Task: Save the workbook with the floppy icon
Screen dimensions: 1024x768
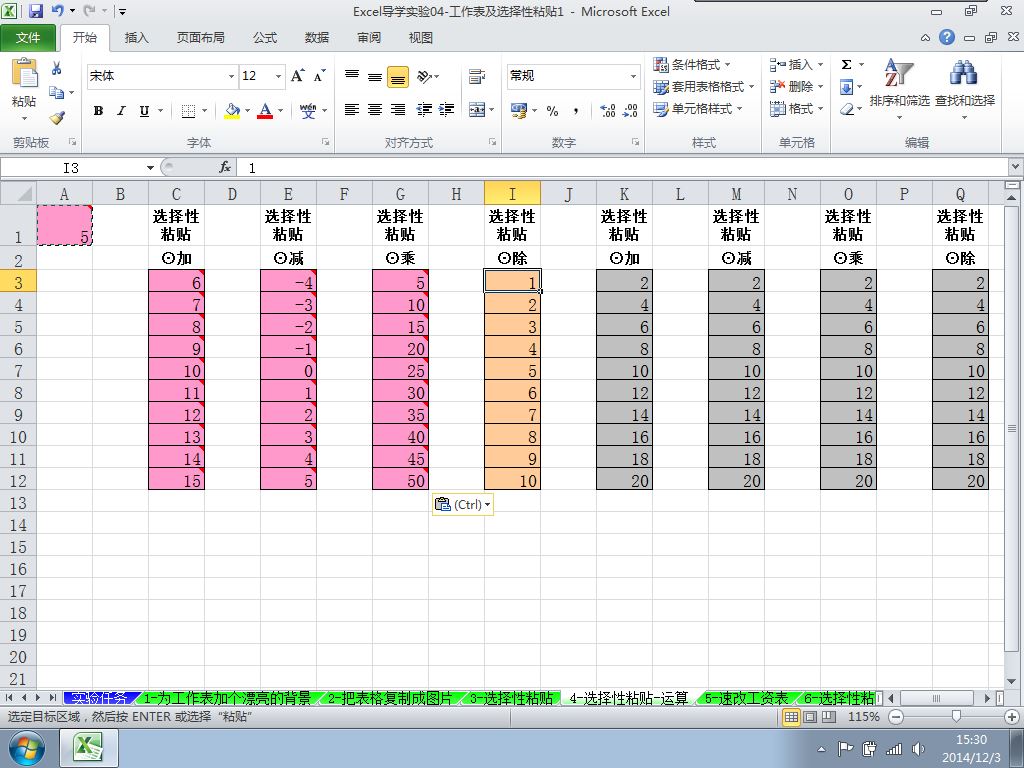Action: (35, 11)
